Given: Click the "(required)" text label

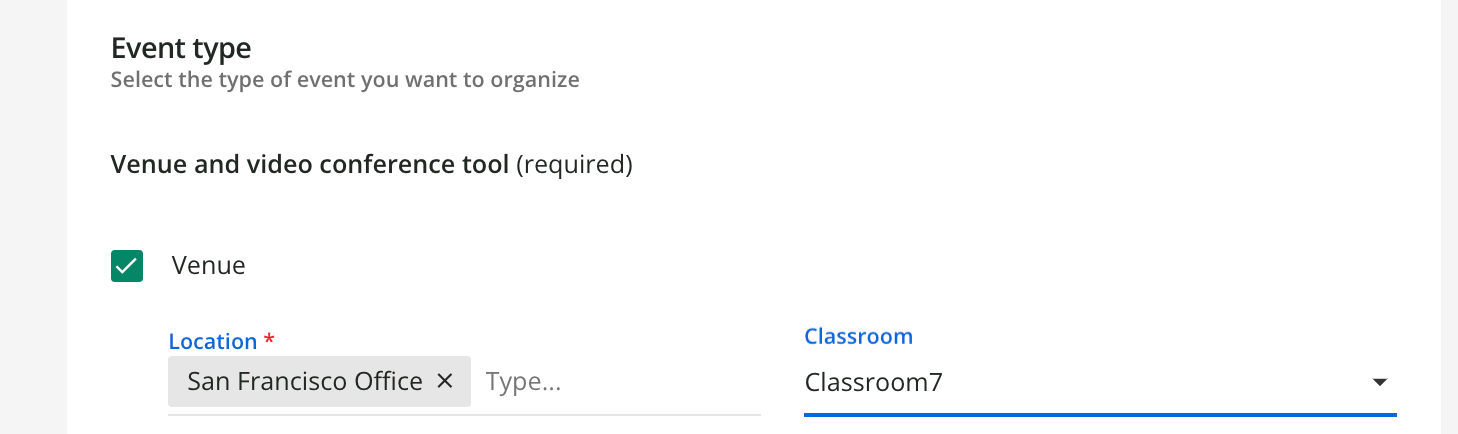Looking at the screenshot, I should 574,164.
